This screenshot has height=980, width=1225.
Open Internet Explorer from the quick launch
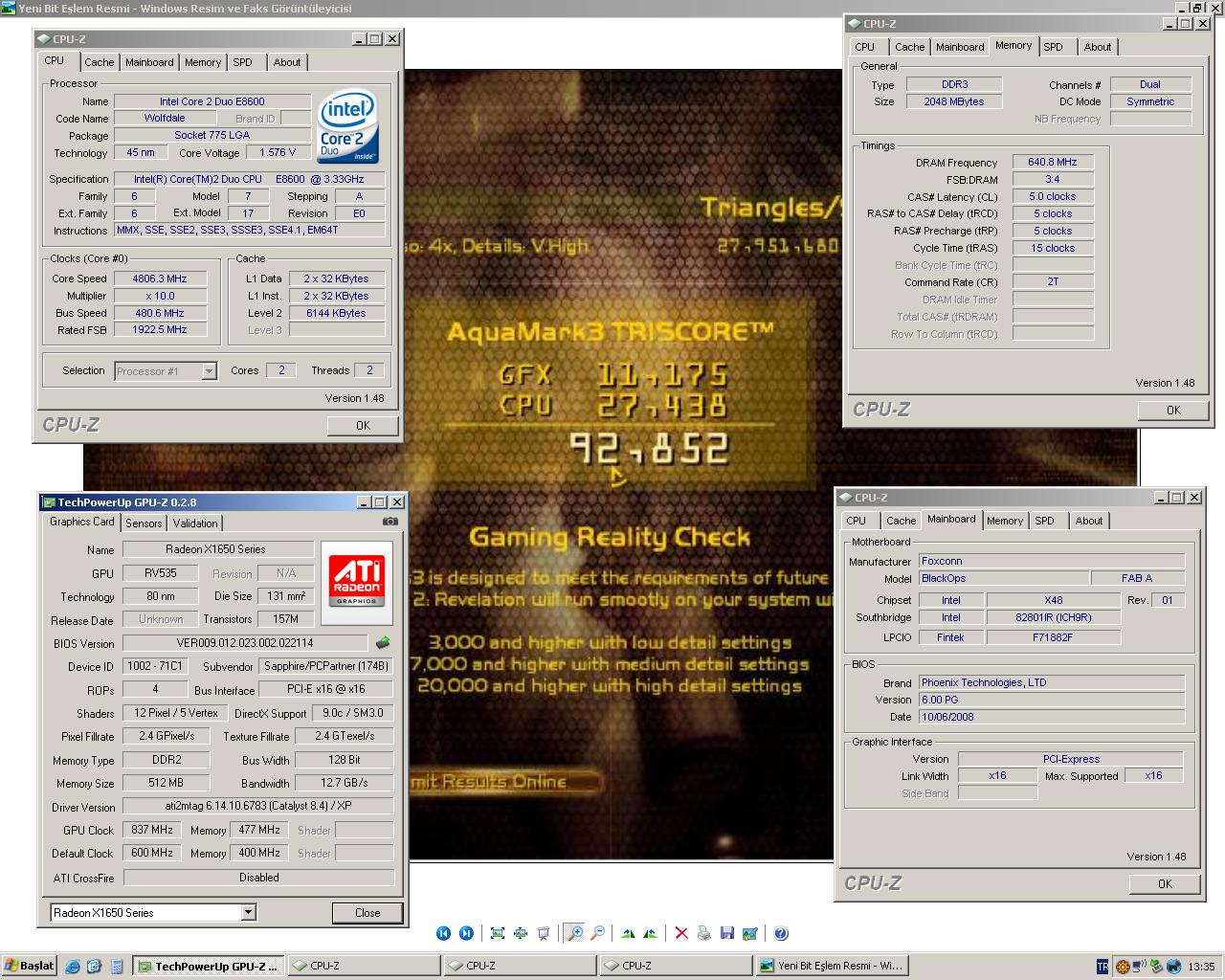[73, 967]
